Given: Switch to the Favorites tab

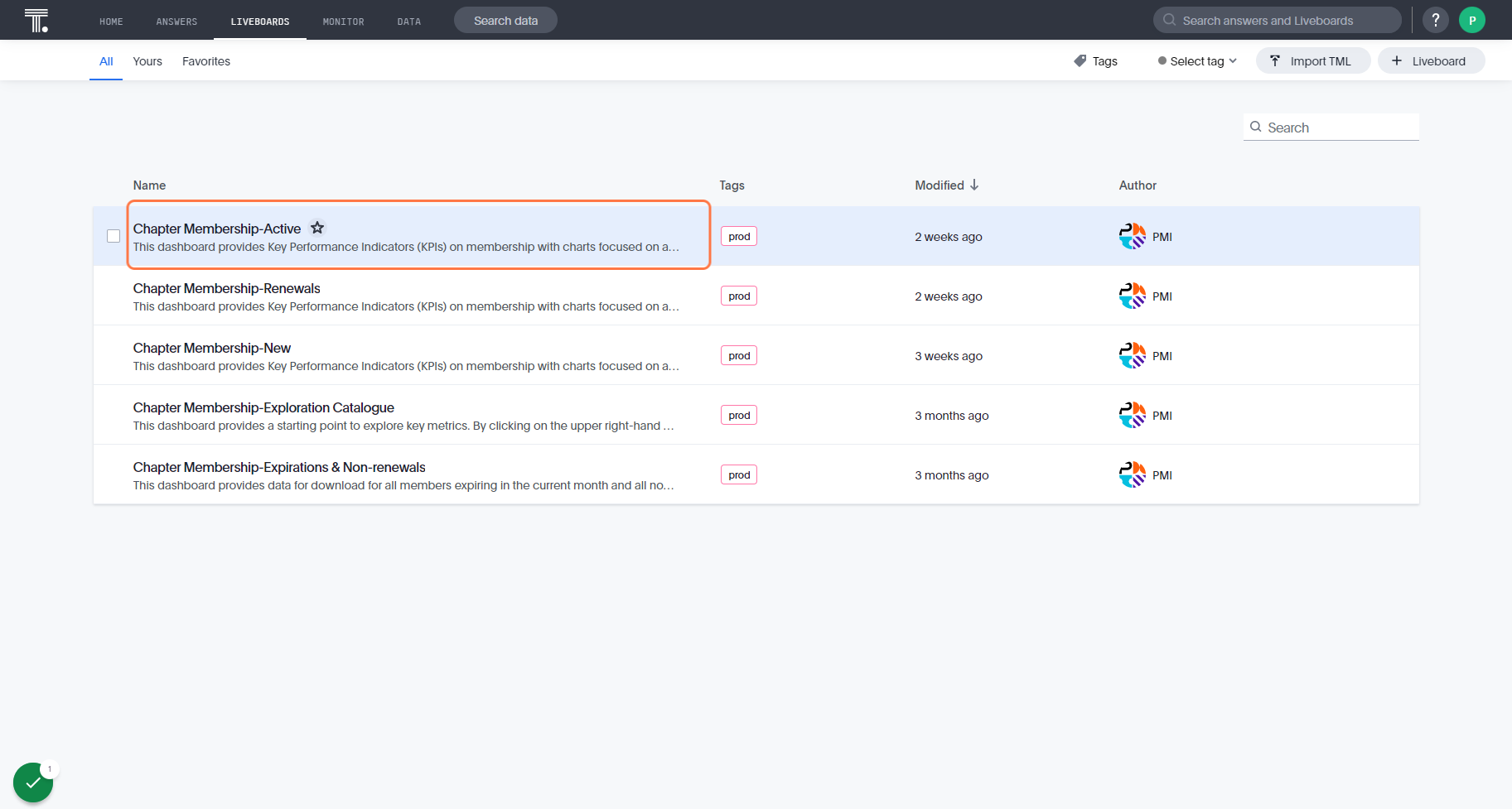Looking at the screenshot, I should (206, 61).
